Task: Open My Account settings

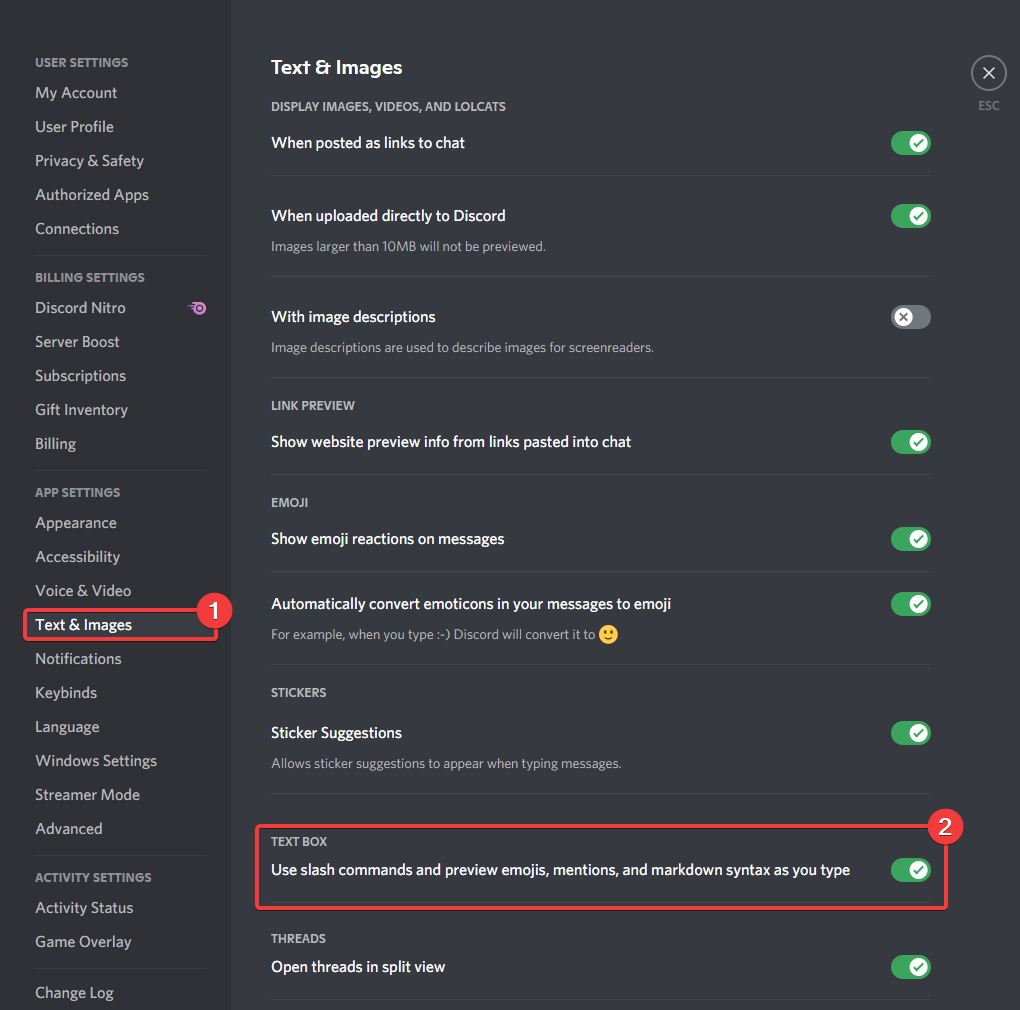Action: coord(76,93)
